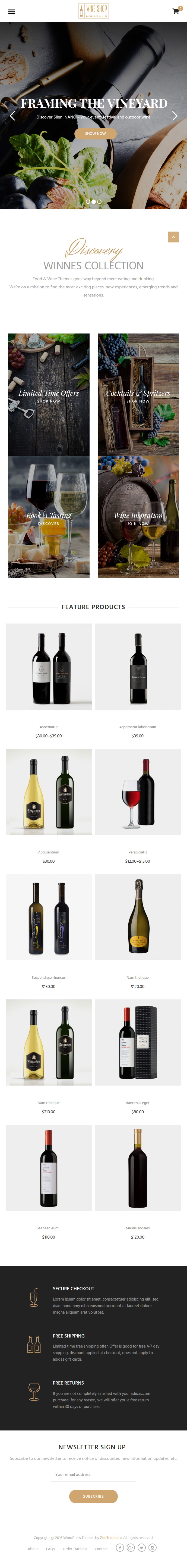Select the third slider pagination dot

click(x=100, y=201)
